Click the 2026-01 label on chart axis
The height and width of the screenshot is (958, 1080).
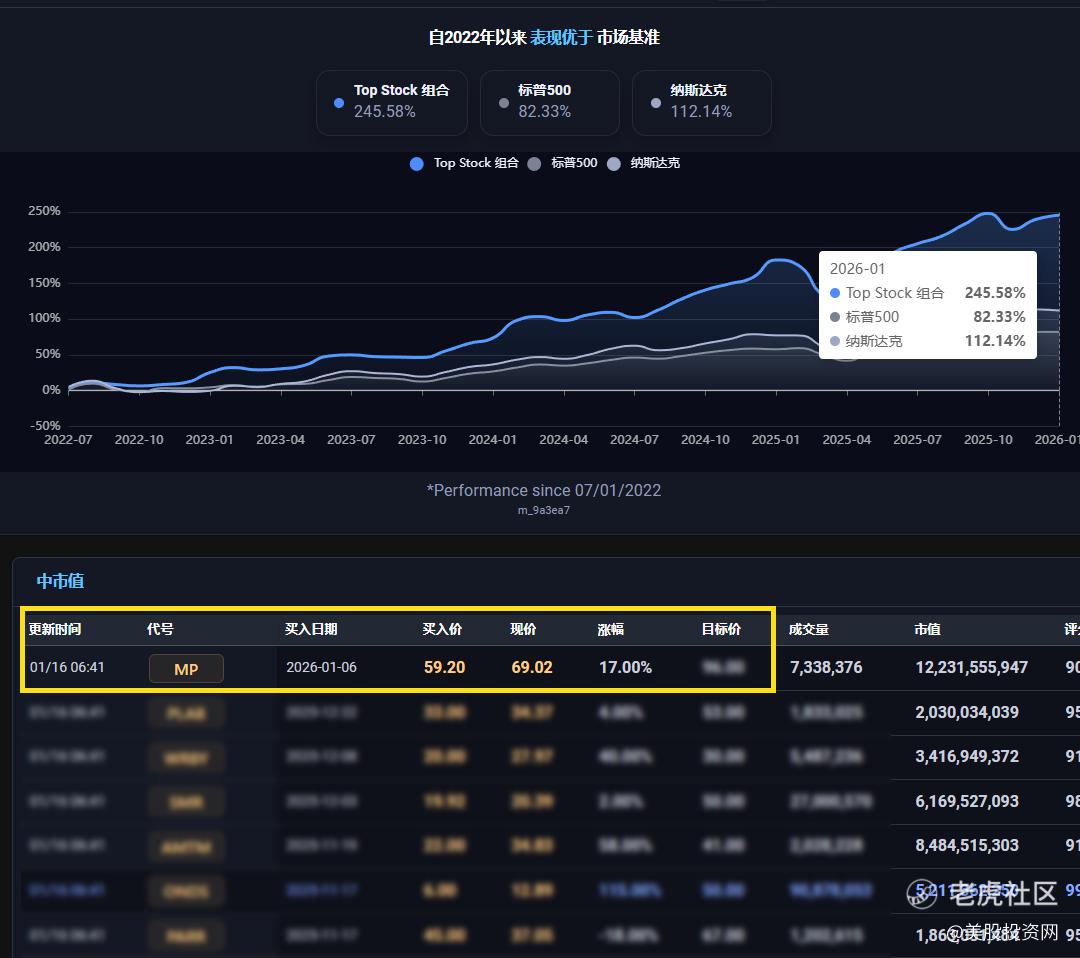[1056, 439]
